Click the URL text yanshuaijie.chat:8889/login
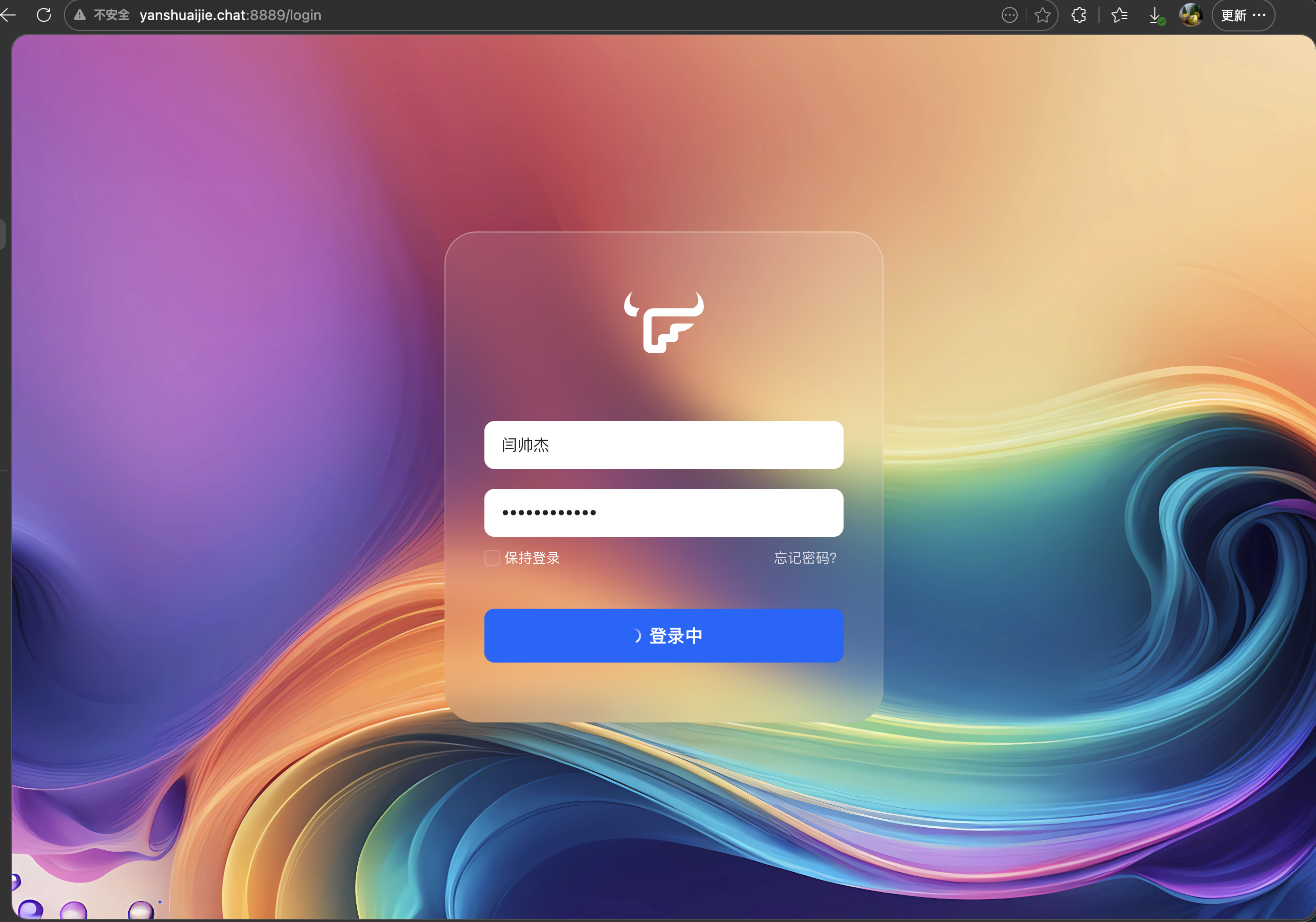The height and width of the screenshot is (922, 1316). click(230, 15)
